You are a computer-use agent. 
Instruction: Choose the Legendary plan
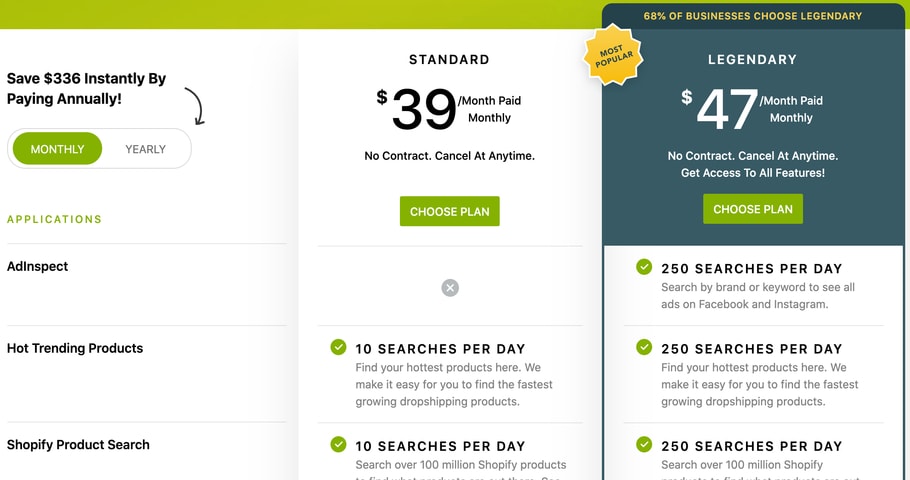click(753, 209)
